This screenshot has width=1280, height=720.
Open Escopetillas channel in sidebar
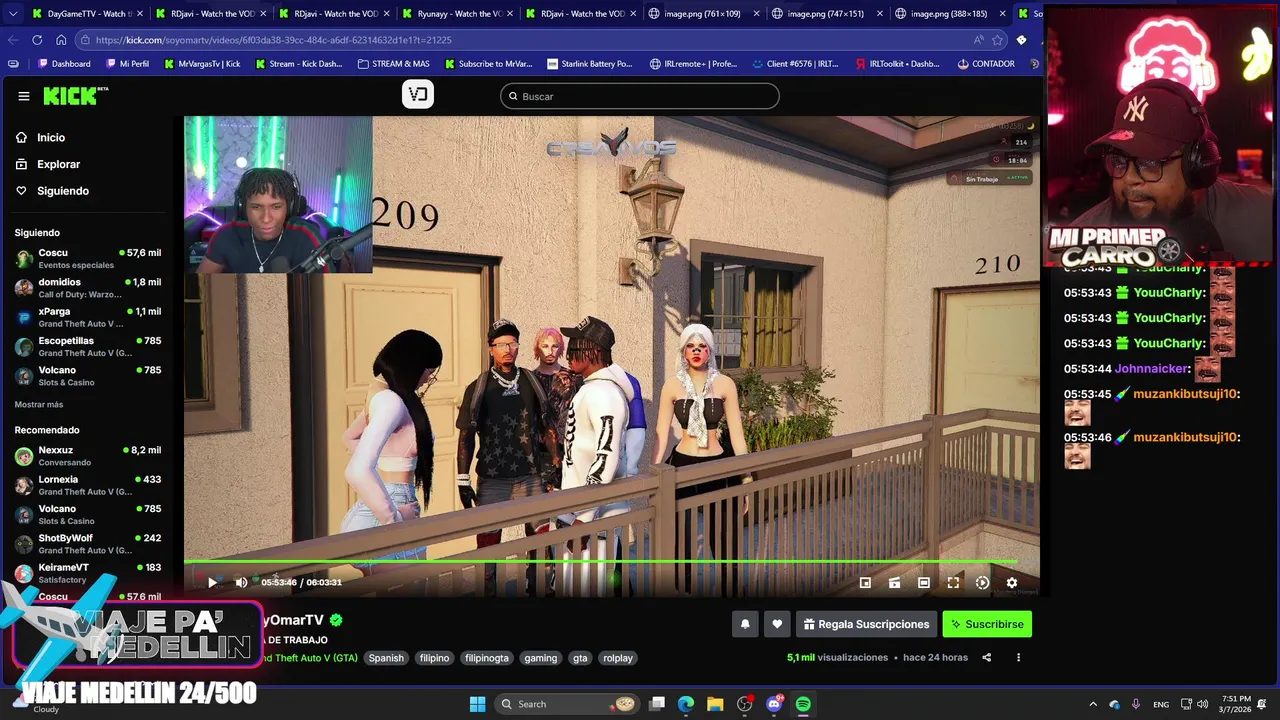point(88,346)
